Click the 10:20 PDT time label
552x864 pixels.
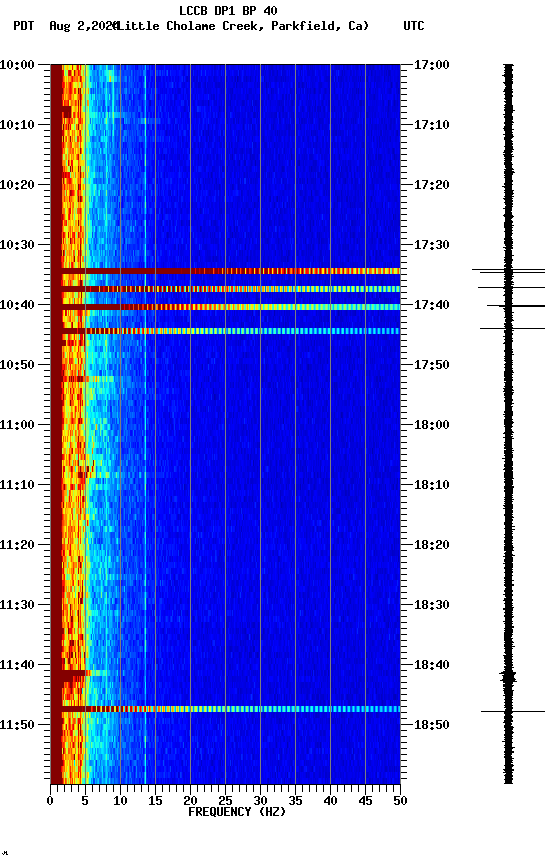(17, 185)
